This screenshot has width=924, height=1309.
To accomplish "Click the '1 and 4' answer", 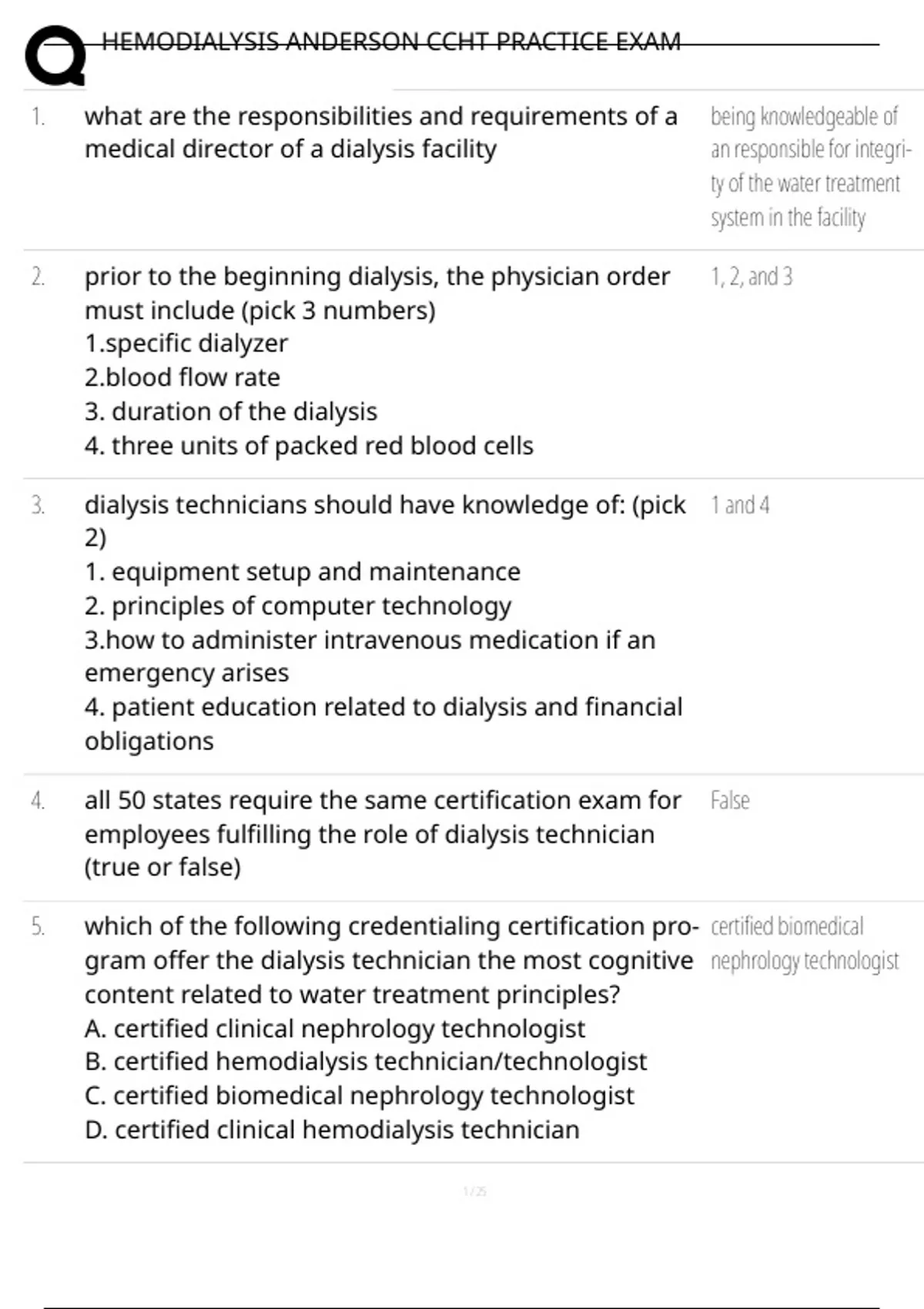I will point(740,505).
